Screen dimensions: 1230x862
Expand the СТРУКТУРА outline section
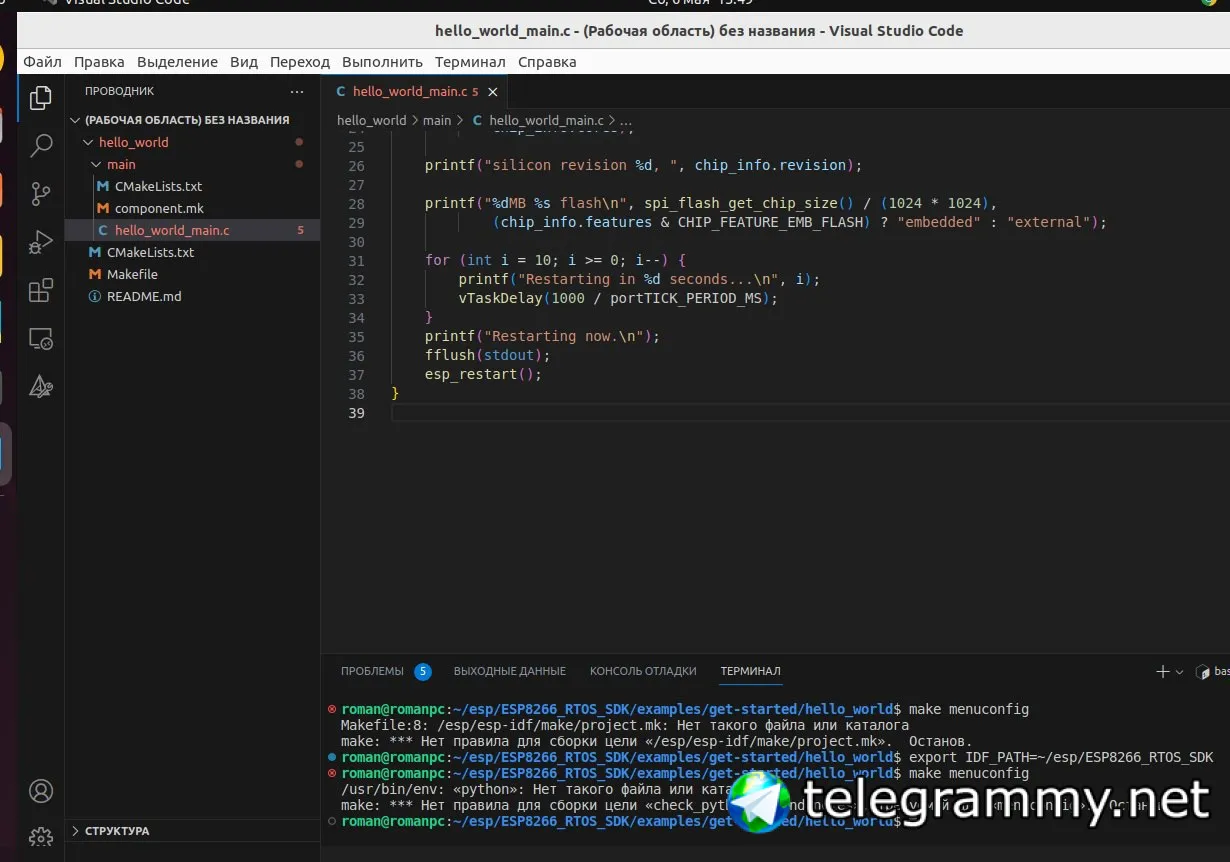[x=75, y=831]
